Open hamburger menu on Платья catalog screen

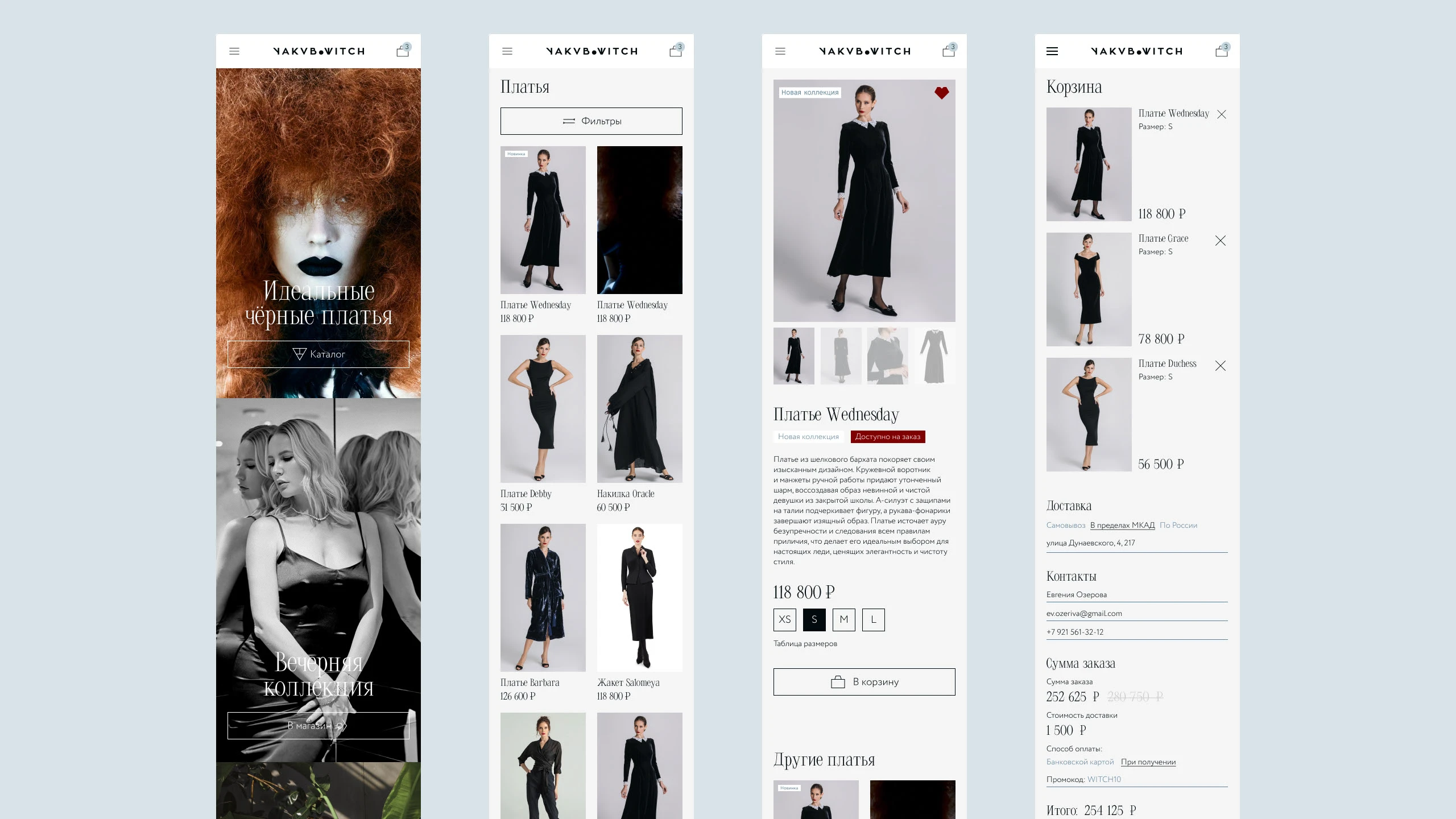coord(507,51)
